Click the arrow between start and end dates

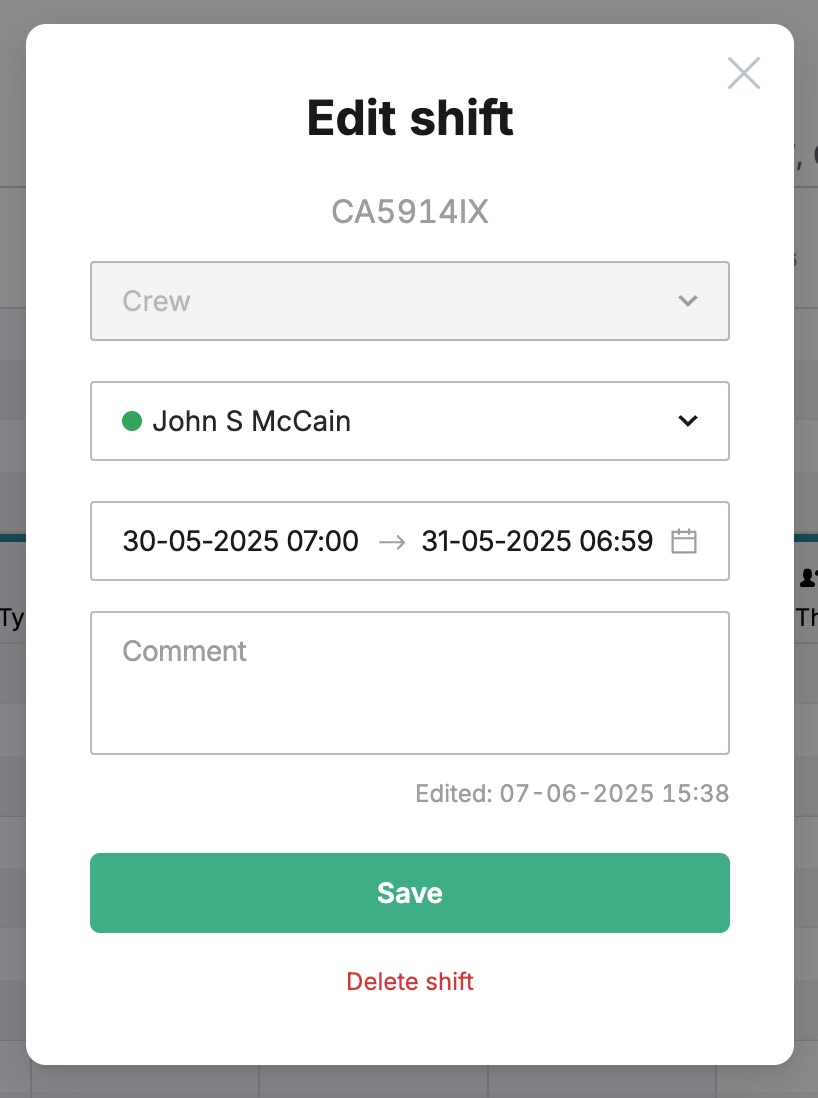[391, 541]
